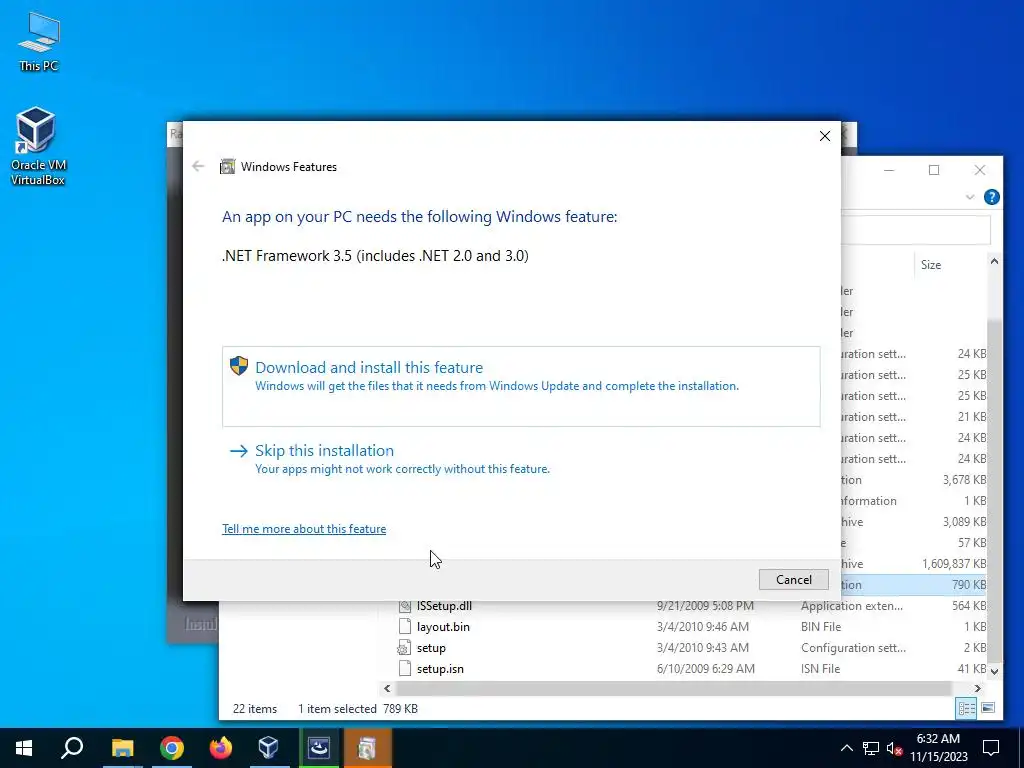Screen dimensions: 1024x768
Task: Click layout.bin file icon
Action: (x=405, y=627)
